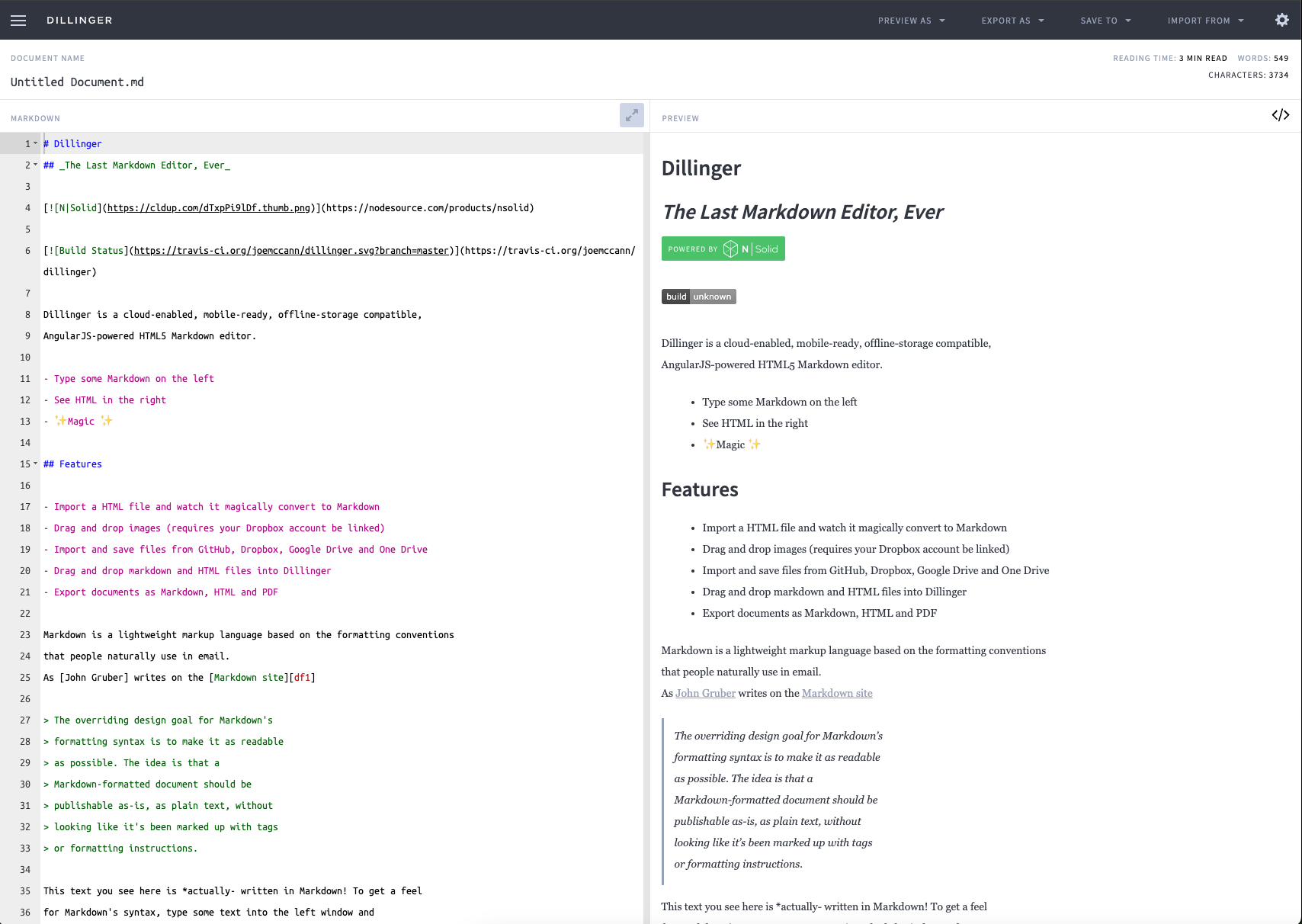Expand the markdown editor to fullscreen
1302x924 pixels.
click(x=631, y=115)
